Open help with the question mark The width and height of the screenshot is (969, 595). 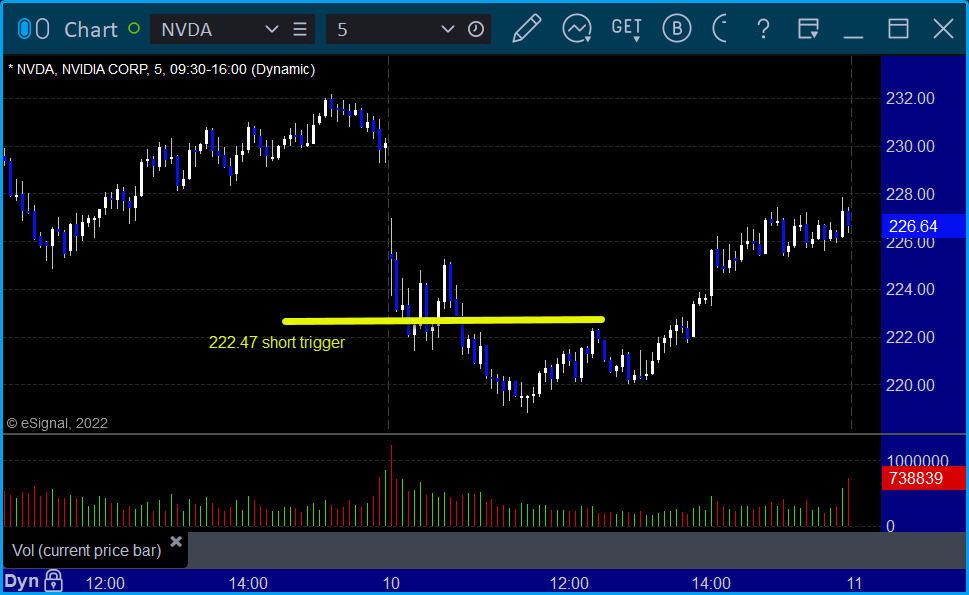click(x=763, y=29)
